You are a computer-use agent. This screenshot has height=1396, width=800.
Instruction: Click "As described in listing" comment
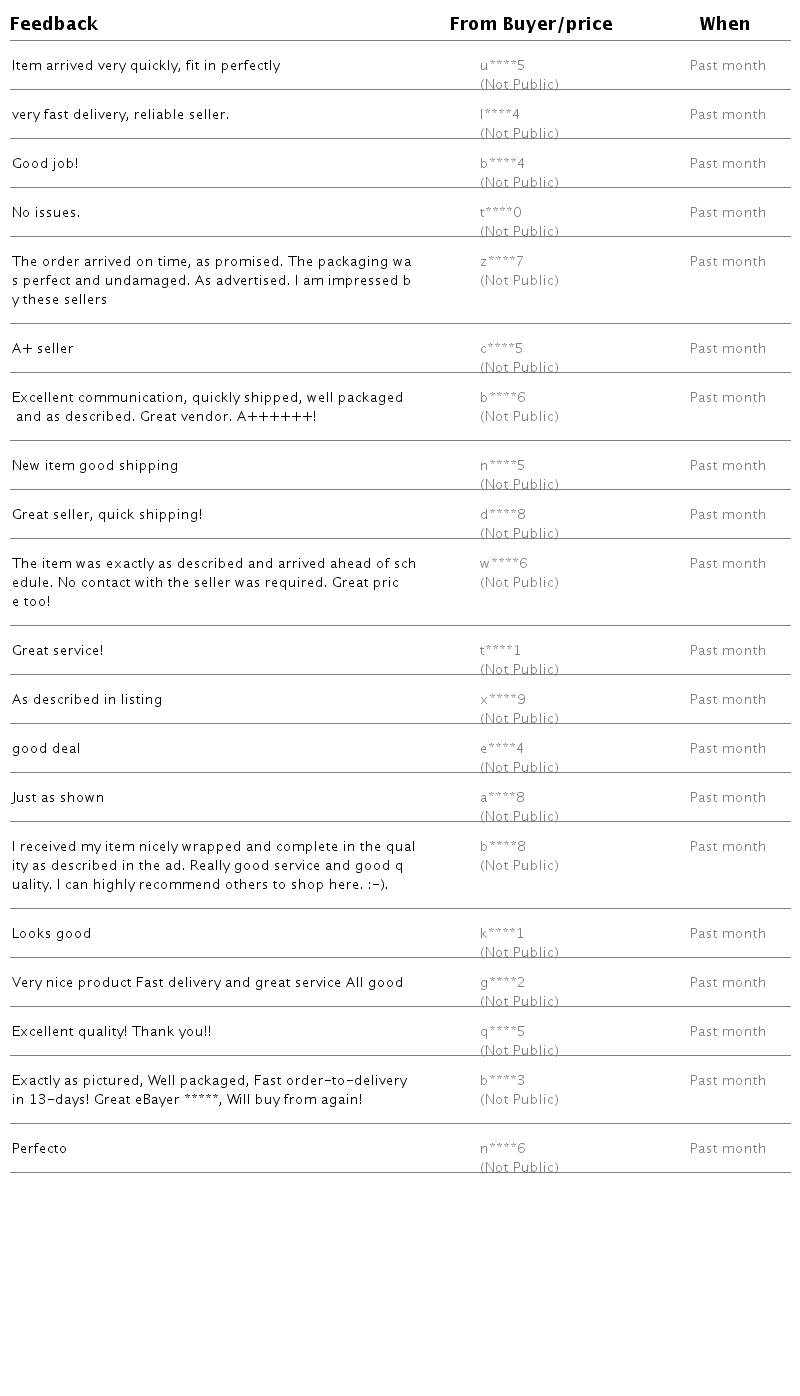(87, 700)
